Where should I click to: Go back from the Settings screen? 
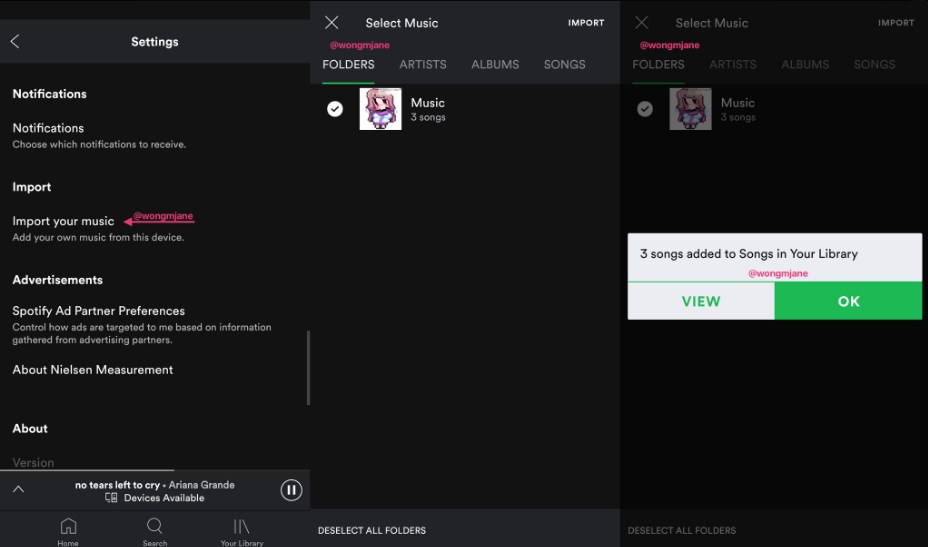(15, 42)
